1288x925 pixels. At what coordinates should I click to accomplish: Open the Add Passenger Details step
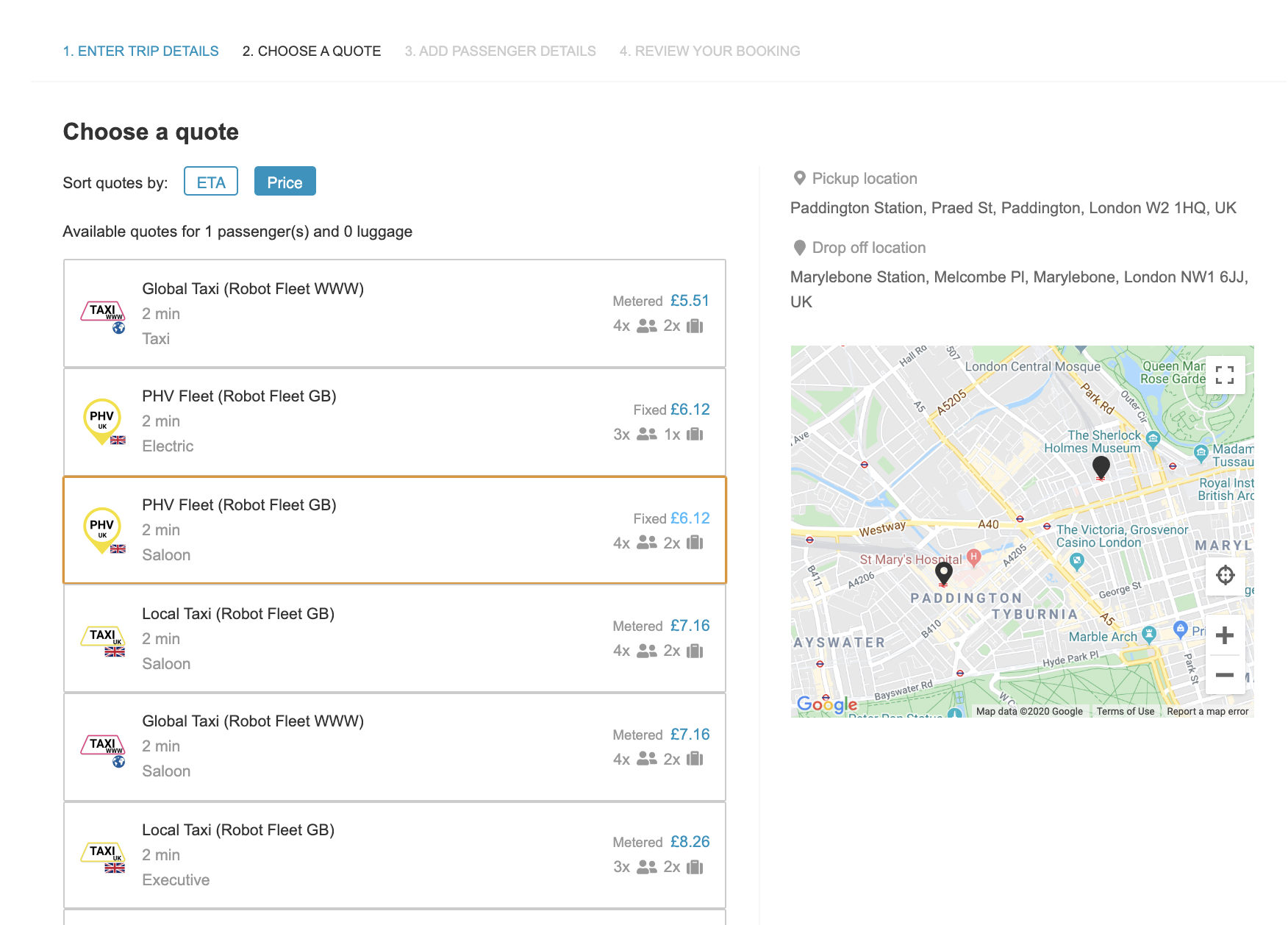tap(500, 51)
